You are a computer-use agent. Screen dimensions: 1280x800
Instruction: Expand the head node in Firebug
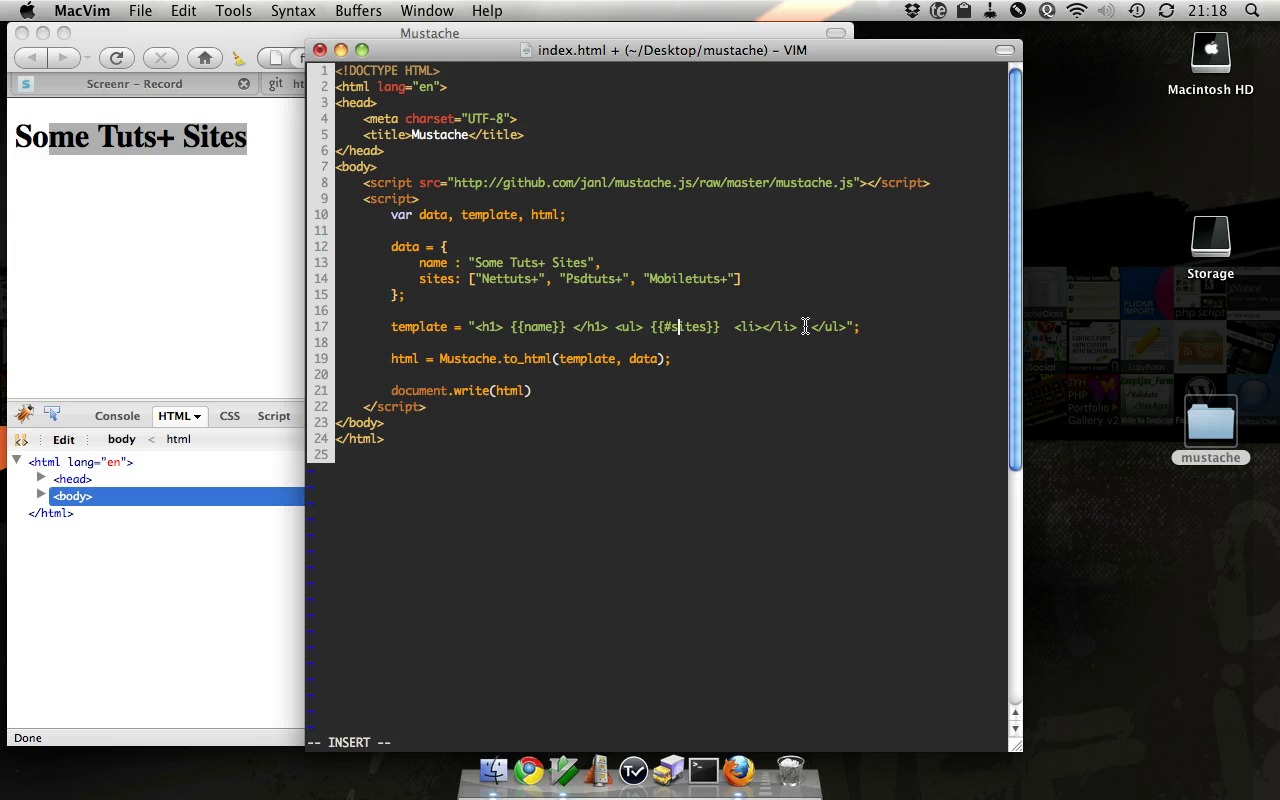[x=41, y=478]
